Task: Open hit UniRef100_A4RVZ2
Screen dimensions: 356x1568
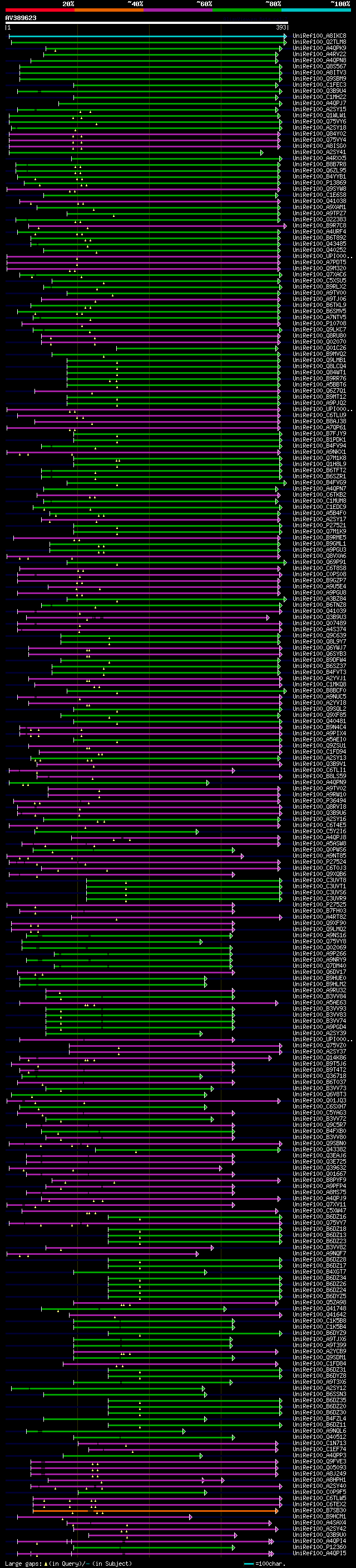Action: coord(319,54)
